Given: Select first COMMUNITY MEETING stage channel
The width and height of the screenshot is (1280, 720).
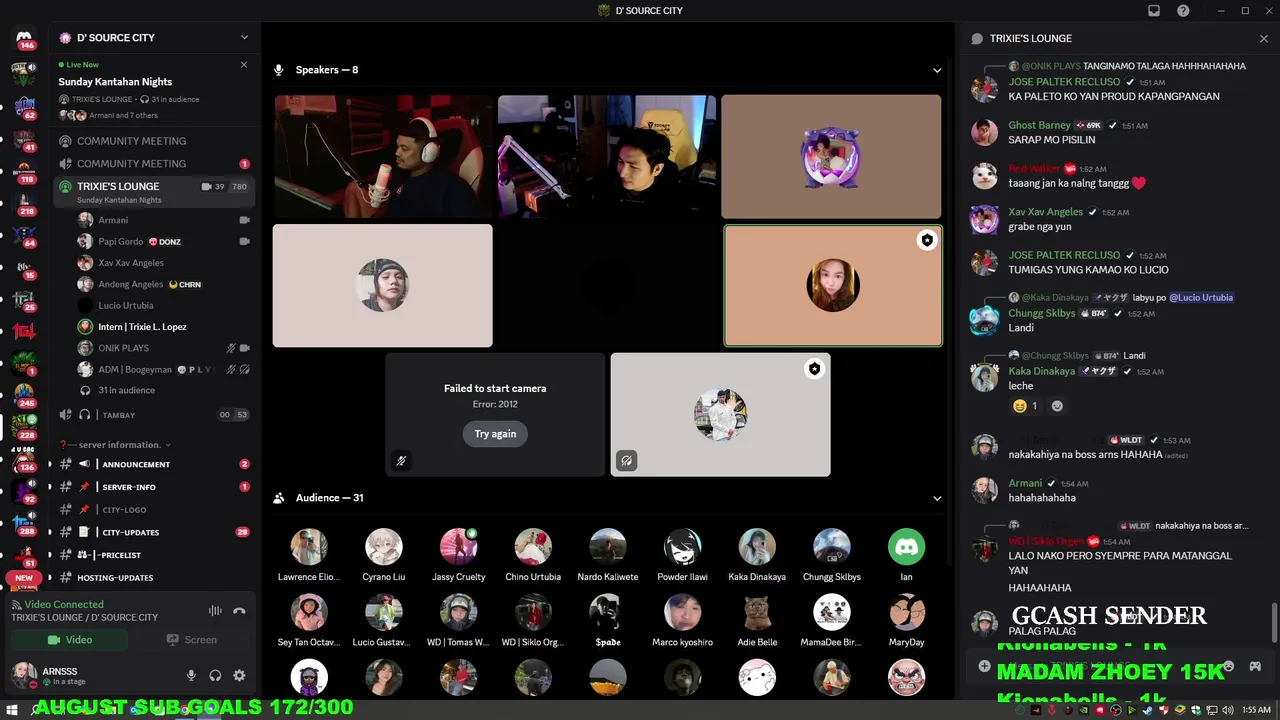Looking at the screenshot, I should [x=155, y=141].
